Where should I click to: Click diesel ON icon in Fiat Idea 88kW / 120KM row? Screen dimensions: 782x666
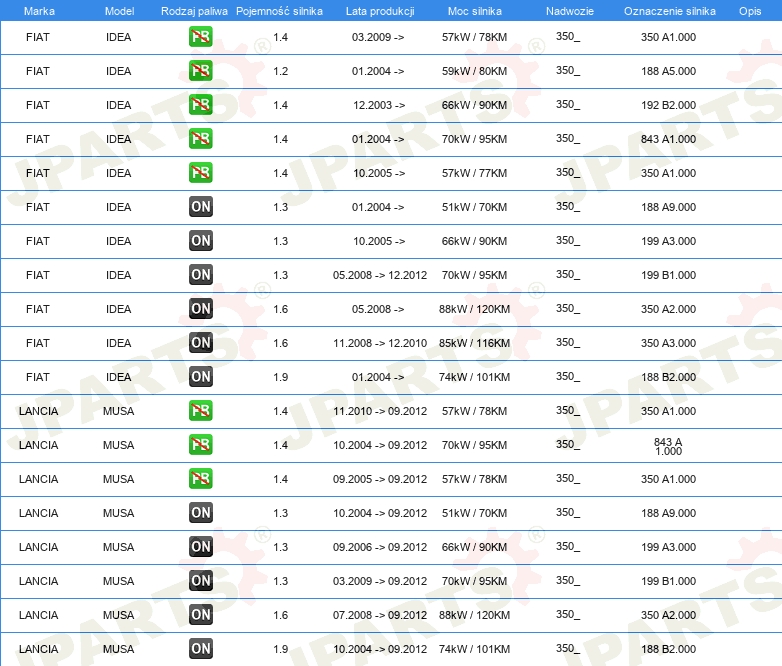(x=200, y=308)
